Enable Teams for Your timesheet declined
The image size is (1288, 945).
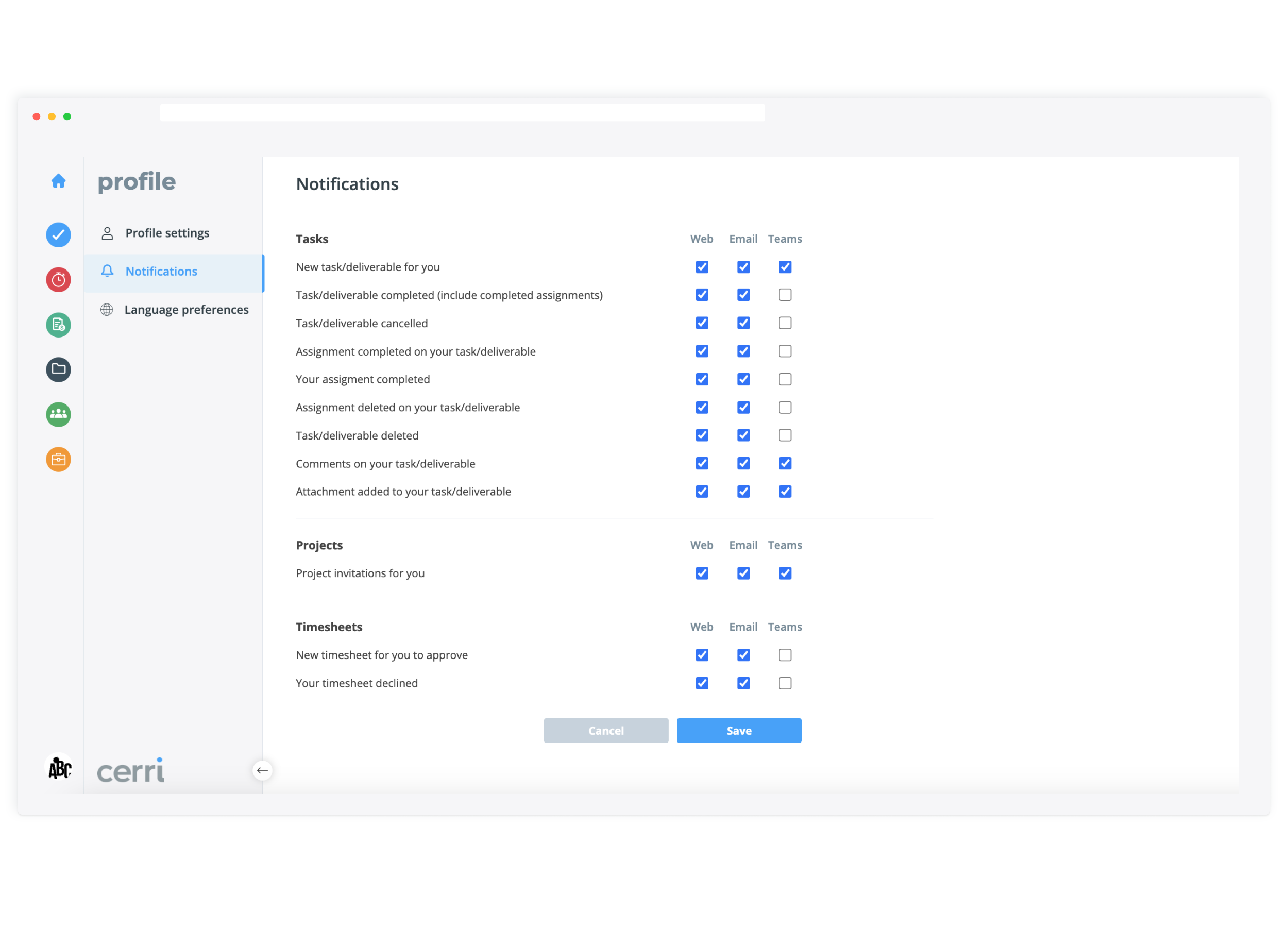[785, 683]
